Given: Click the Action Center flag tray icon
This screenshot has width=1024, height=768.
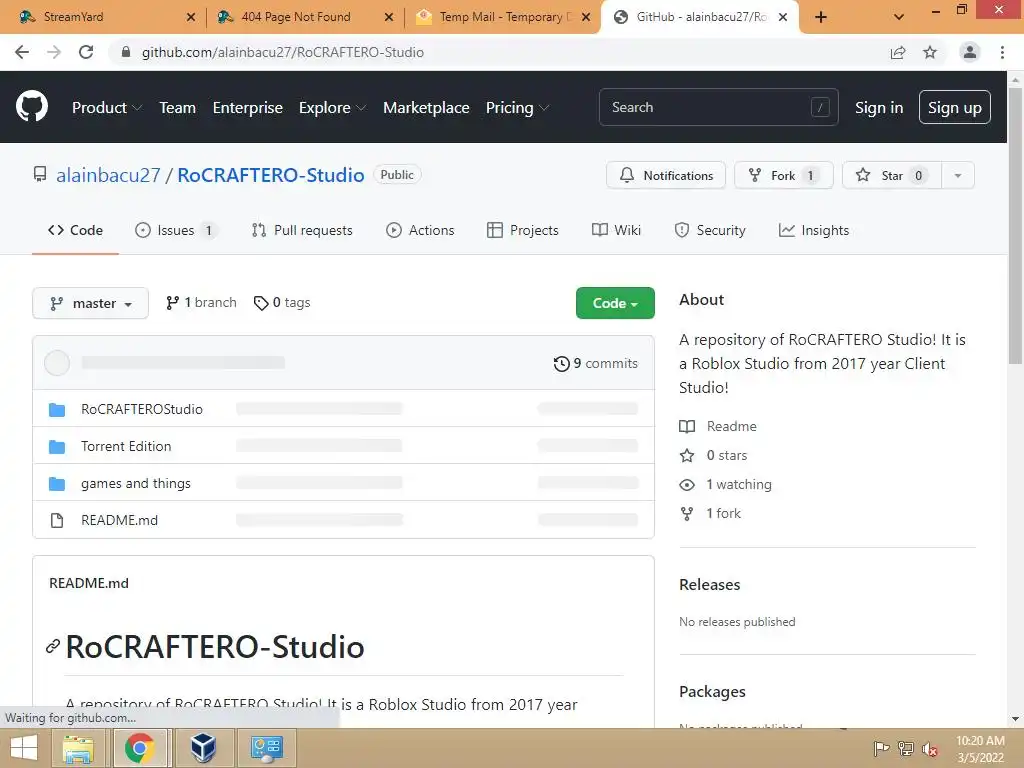Looking at the screenshot, I should (881, 749).
